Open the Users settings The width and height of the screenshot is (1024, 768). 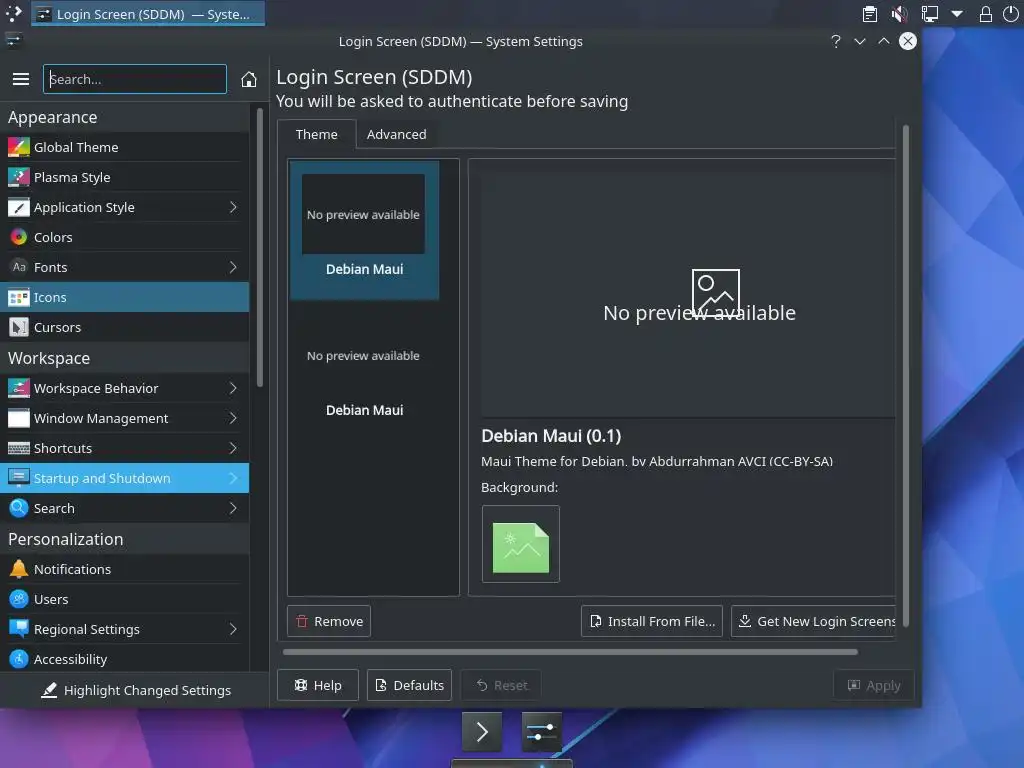(125, 599)
